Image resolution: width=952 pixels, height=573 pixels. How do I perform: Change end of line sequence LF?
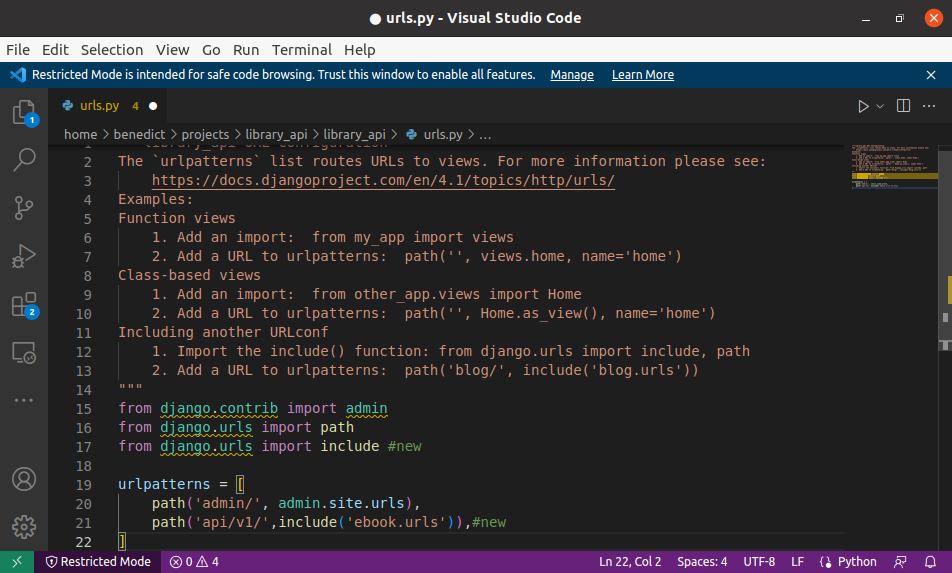(797, 562)
